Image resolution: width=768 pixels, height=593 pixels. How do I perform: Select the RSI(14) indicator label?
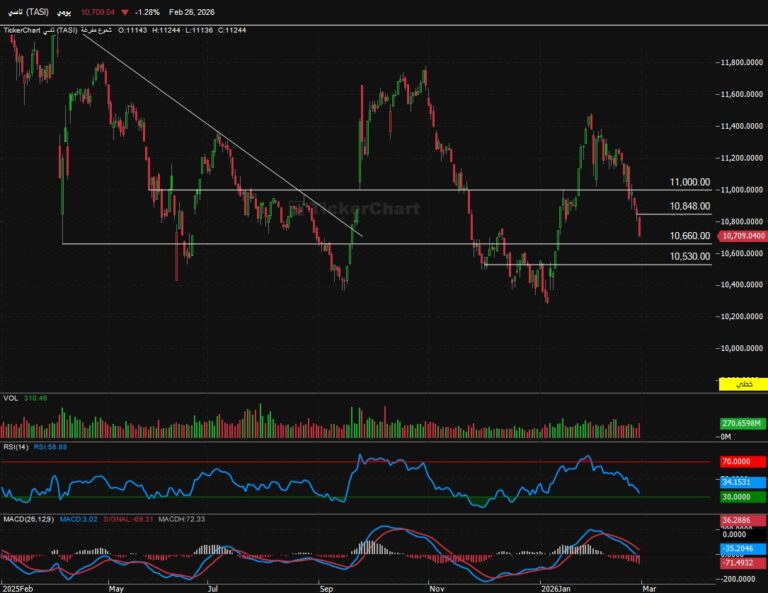17,447
